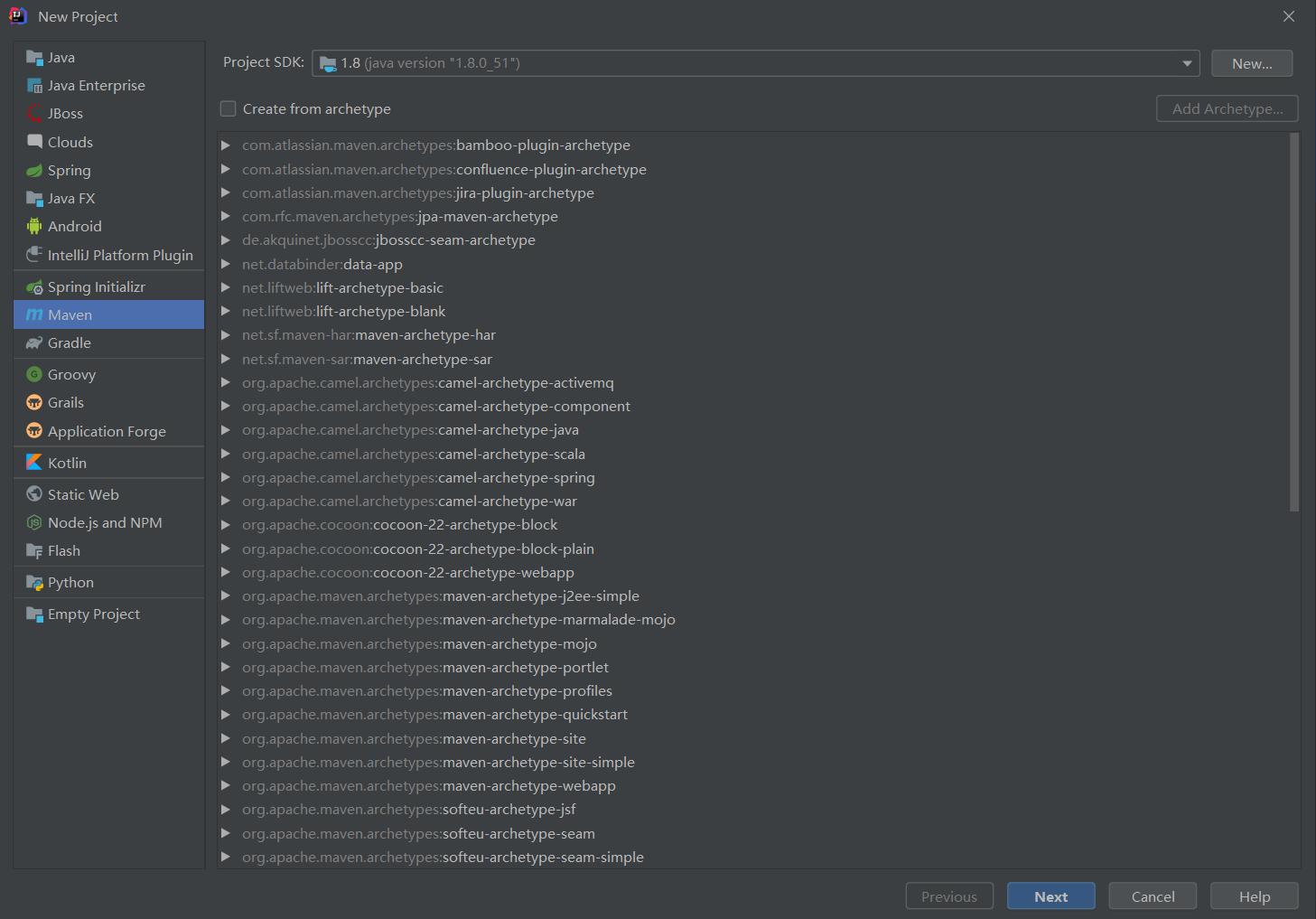Click Add Archetype... button
This screenshot has width=1316, height=919.
(x=1227, y=108)
